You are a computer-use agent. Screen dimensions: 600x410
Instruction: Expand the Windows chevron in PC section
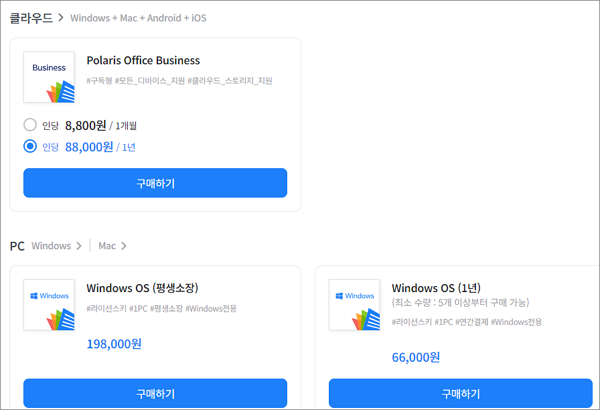coord(79,246)
